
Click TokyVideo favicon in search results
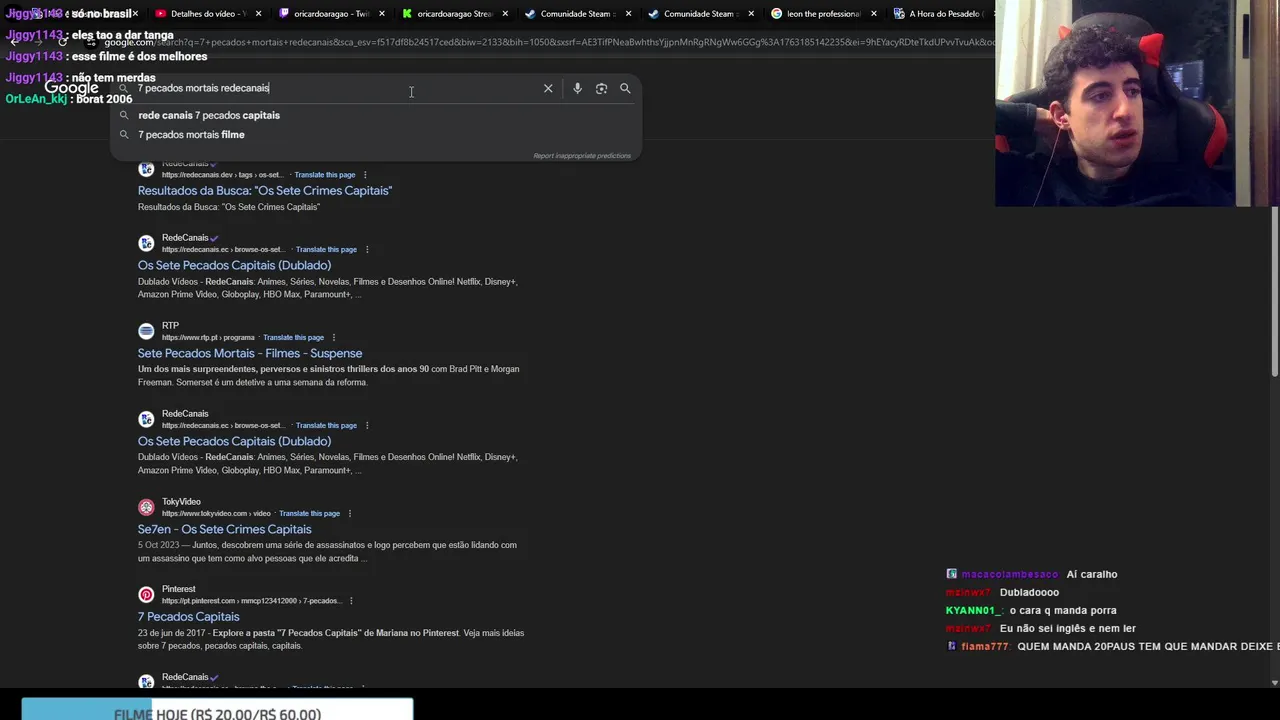146,507
